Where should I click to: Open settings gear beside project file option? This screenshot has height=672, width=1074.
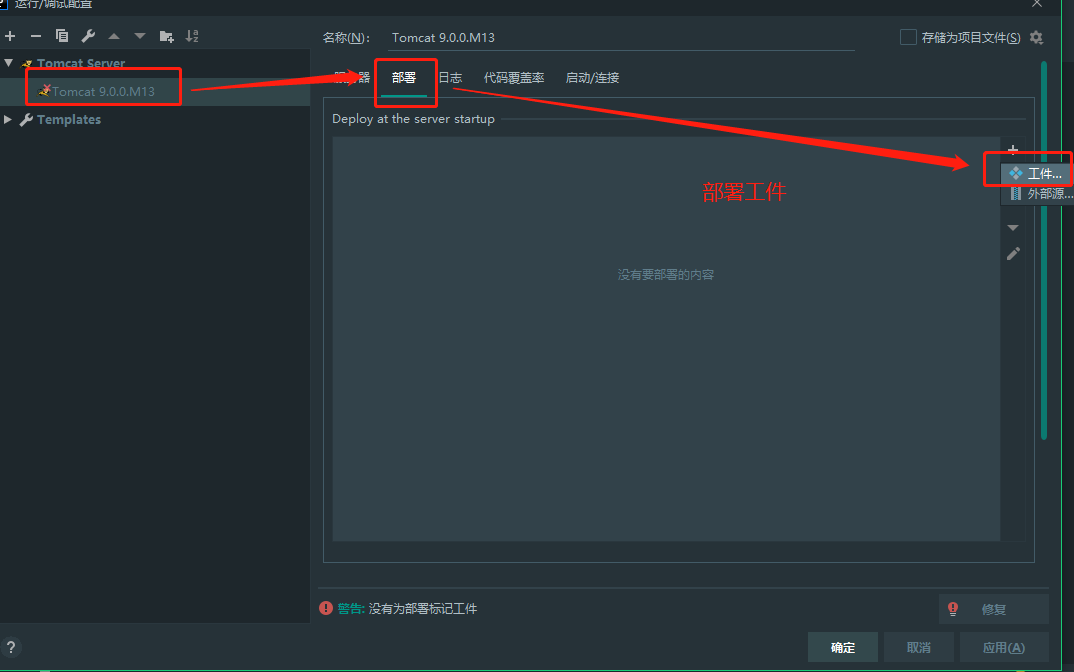pos(1036,38)
